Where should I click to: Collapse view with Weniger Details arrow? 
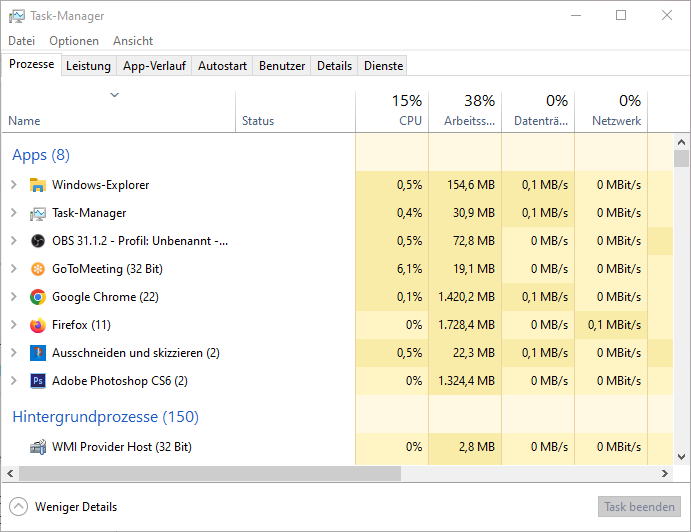coord(19,507)
